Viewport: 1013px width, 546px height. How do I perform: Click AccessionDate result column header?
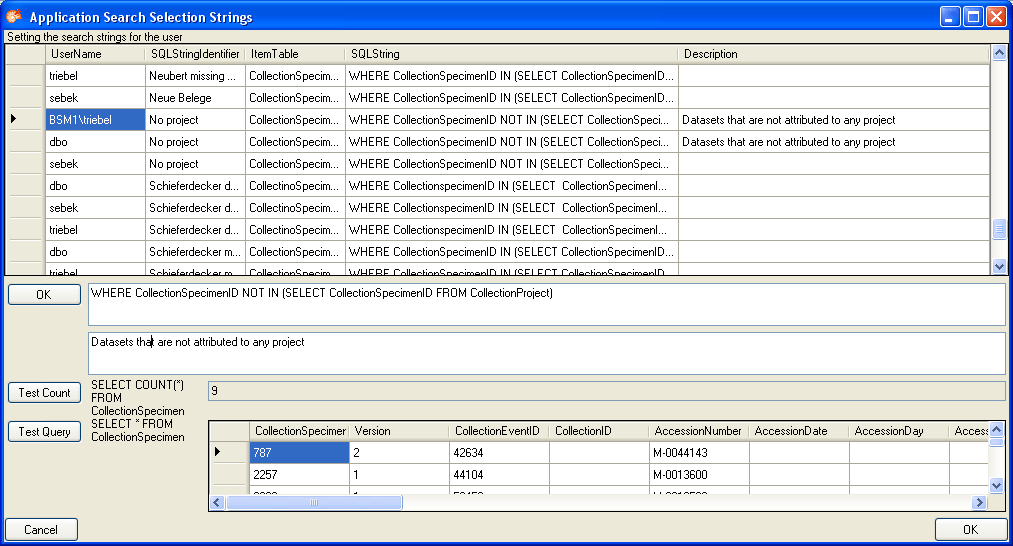pos(799,431)
